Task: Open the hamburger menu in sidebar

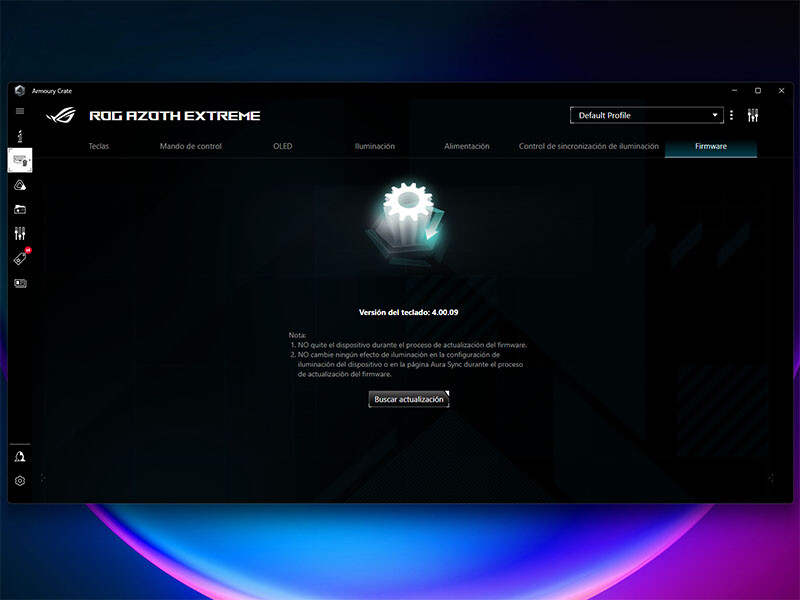Action: click(20, 111)
